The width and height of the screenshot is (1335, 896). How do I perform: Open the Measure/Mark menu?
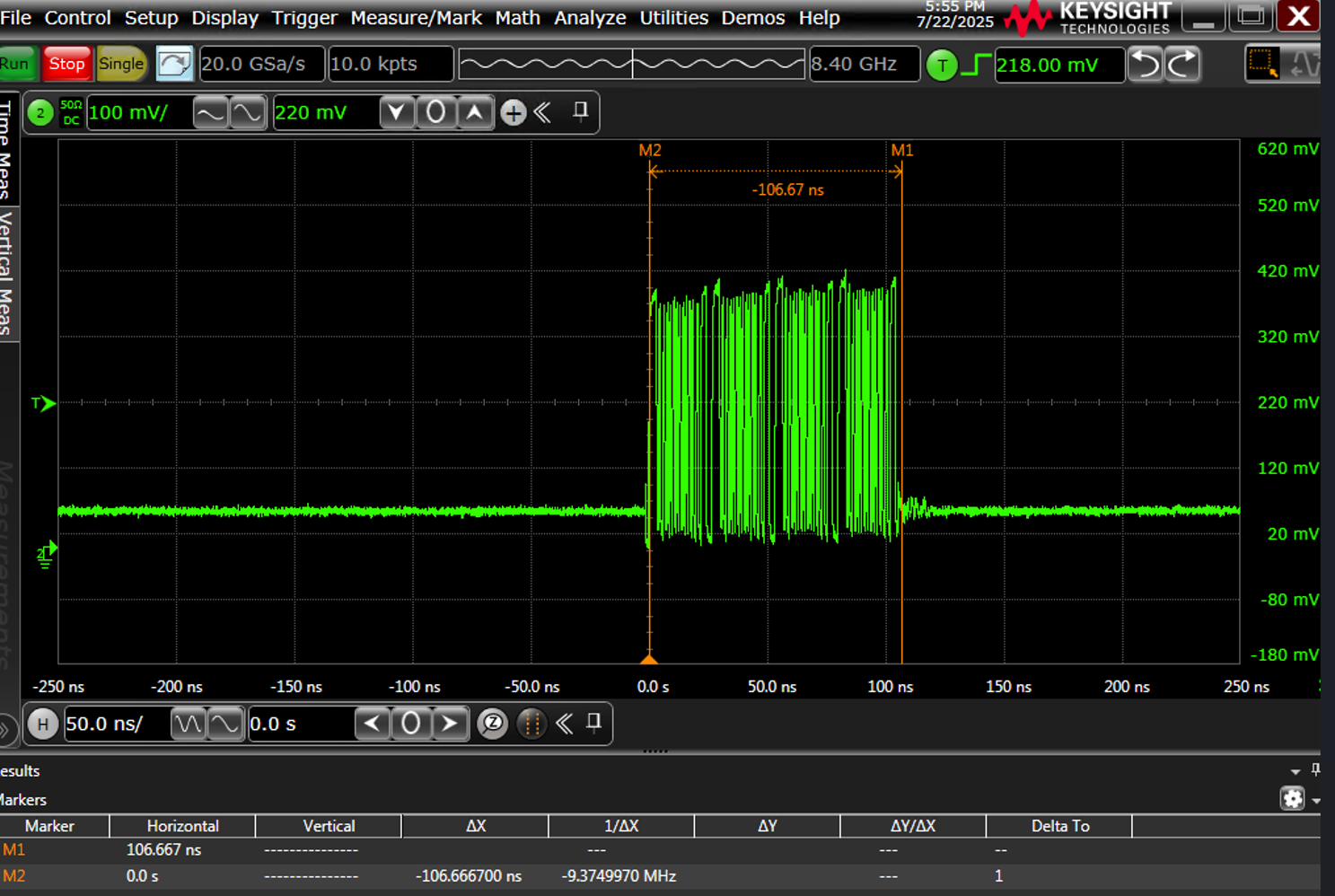click(x=416, y=18)
